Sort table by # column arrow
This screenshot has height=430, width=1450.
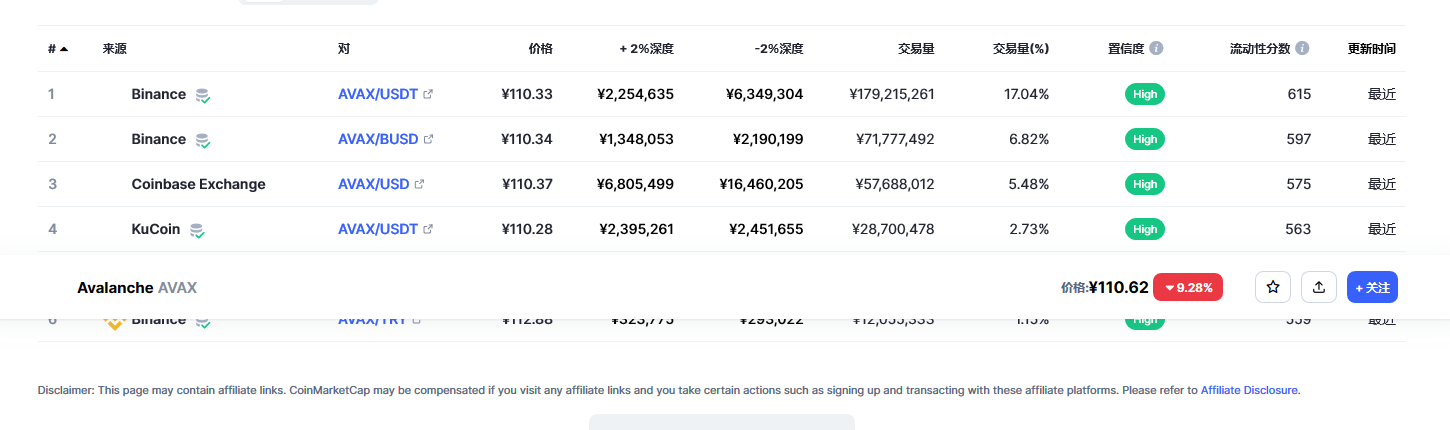coord(64,48)
